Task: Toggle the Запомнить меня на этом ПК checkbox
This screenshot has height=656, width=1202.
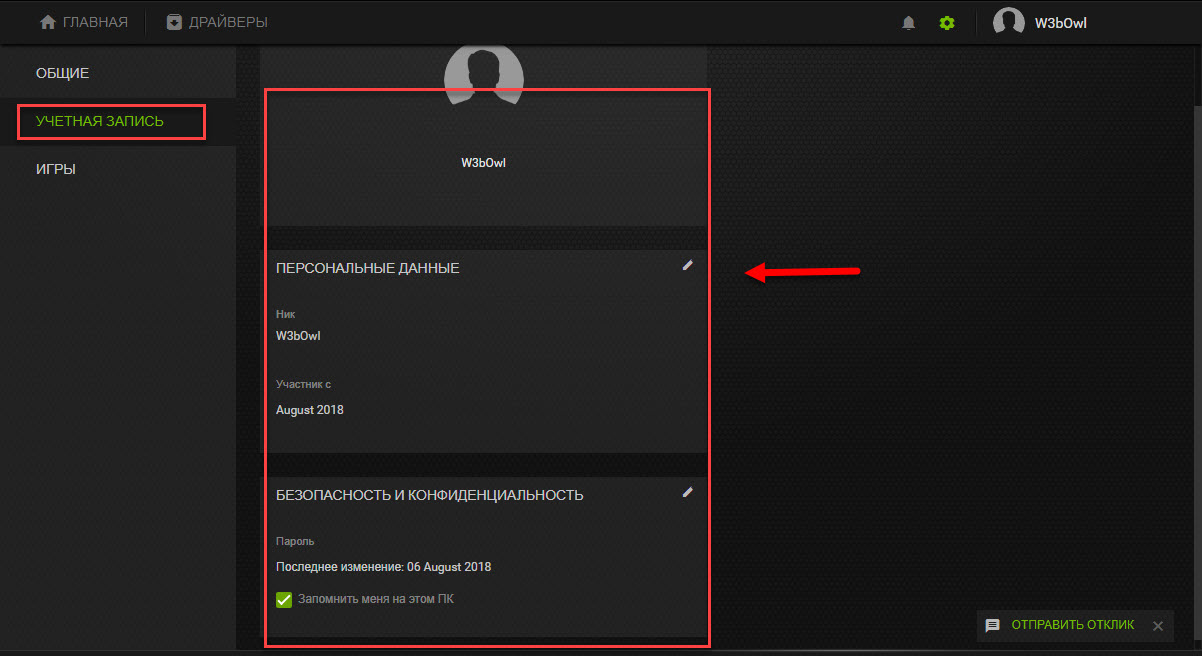Action: coord(284,600)
